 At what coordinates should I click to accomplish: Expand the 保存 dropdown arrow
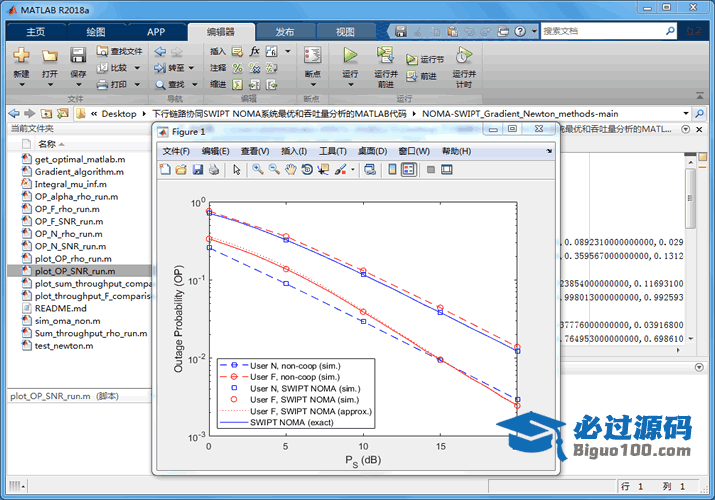(78, 85)
